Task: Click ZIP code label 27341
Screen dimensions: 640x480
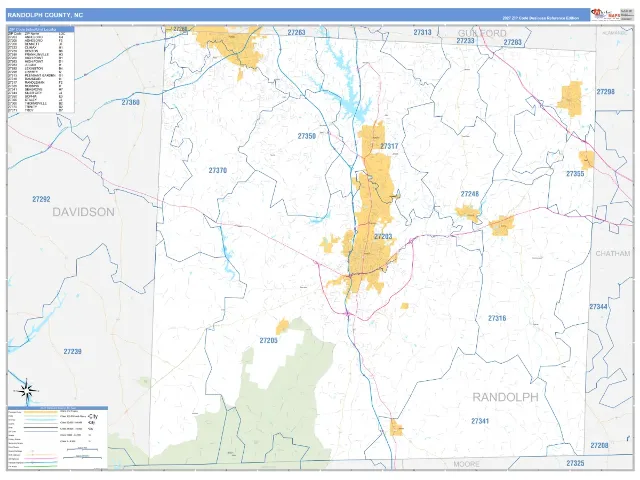Action: click(x=480, y=421)
